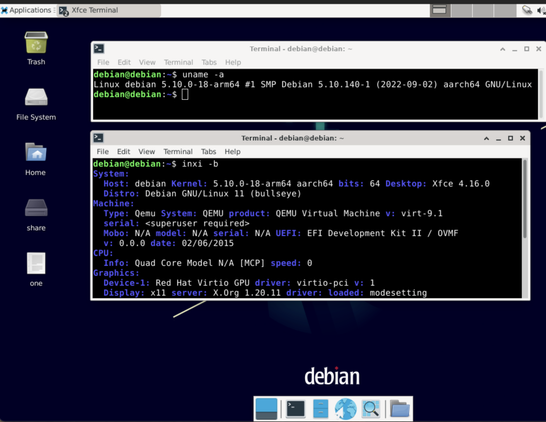
Task: Open the Home folder desktop icon
Action: [x=36, y=152]
